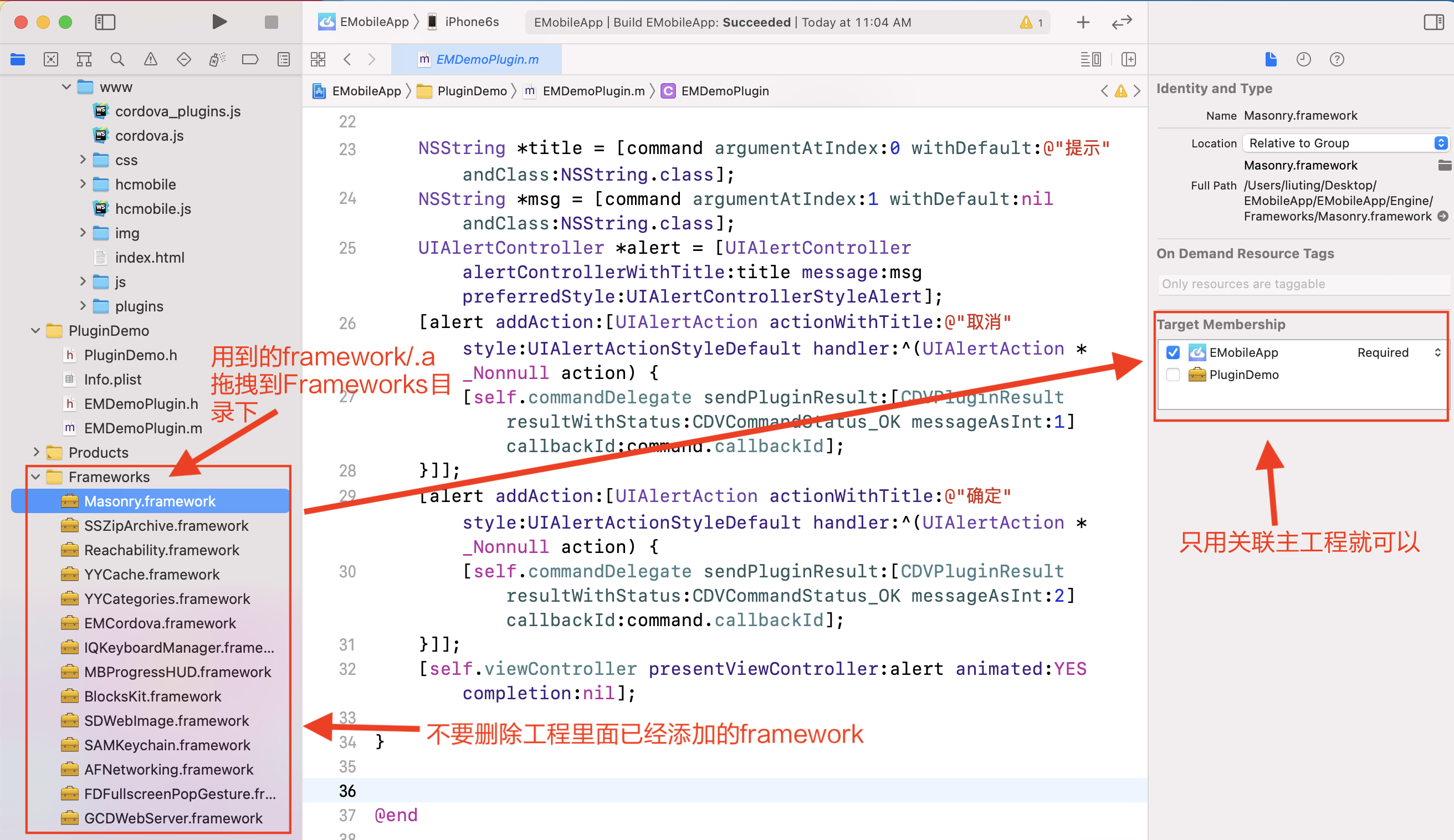This screenshot has height=840, width=1454.
Task: Open the Find navigator magnifier icon
Action: 117,59
